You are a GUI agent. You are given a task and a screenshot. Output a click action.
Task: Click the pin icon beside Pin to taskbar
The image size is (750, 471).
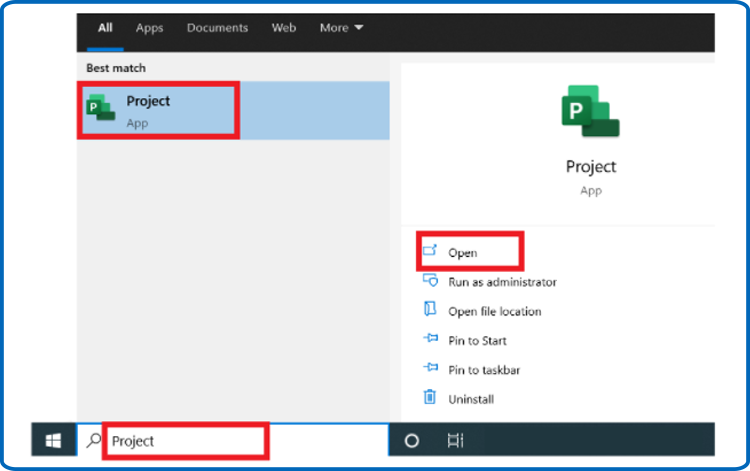pos(430,368)
